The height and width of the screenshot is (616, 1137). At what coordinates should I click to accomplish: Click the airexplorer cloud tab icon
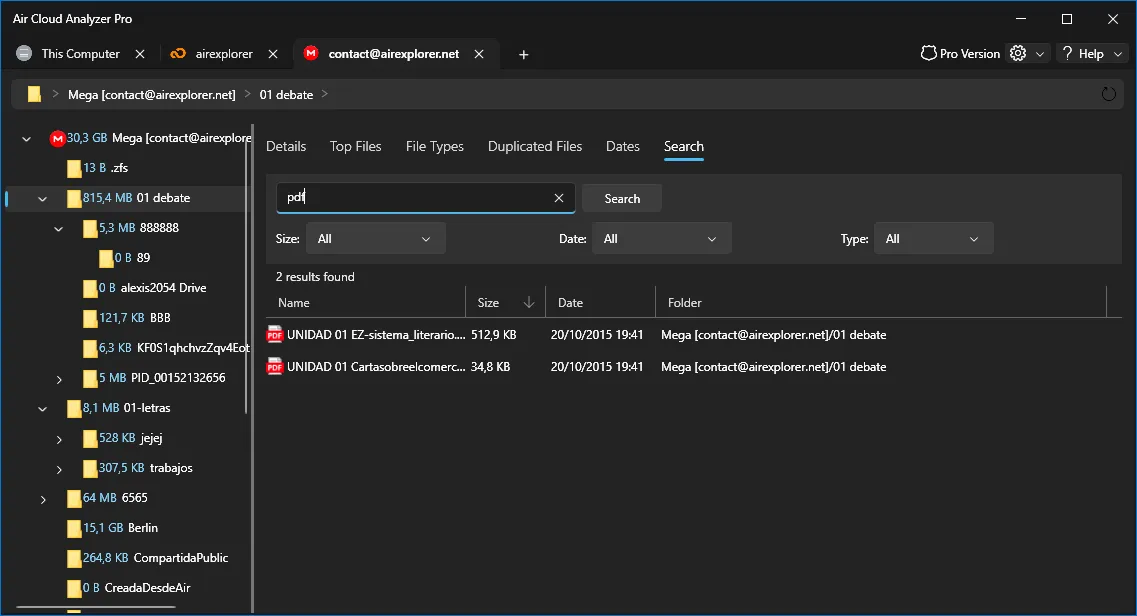click(178, 54)
